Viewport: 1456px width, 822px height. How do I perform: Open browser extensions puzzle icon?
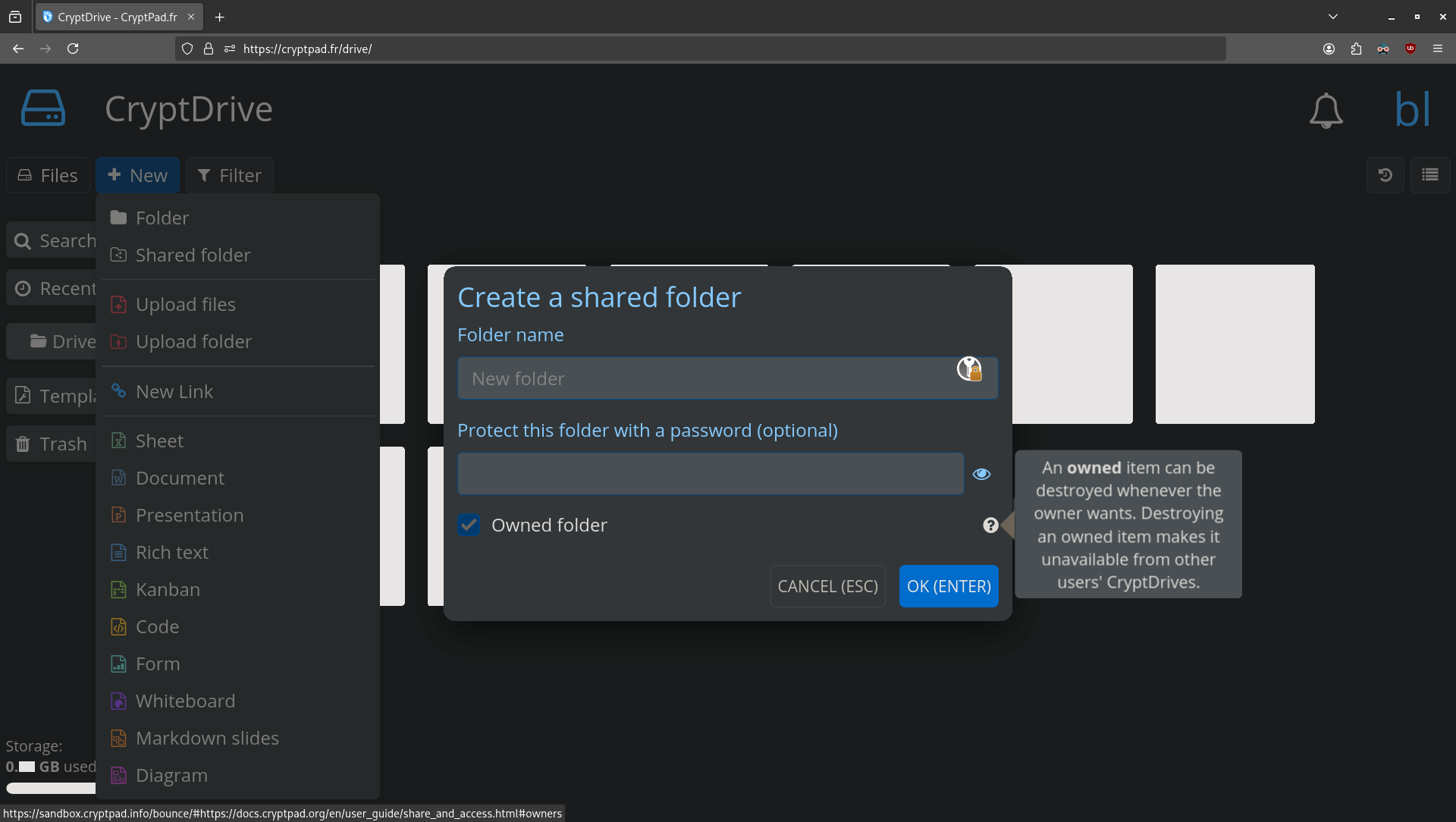coord(1356,49)
